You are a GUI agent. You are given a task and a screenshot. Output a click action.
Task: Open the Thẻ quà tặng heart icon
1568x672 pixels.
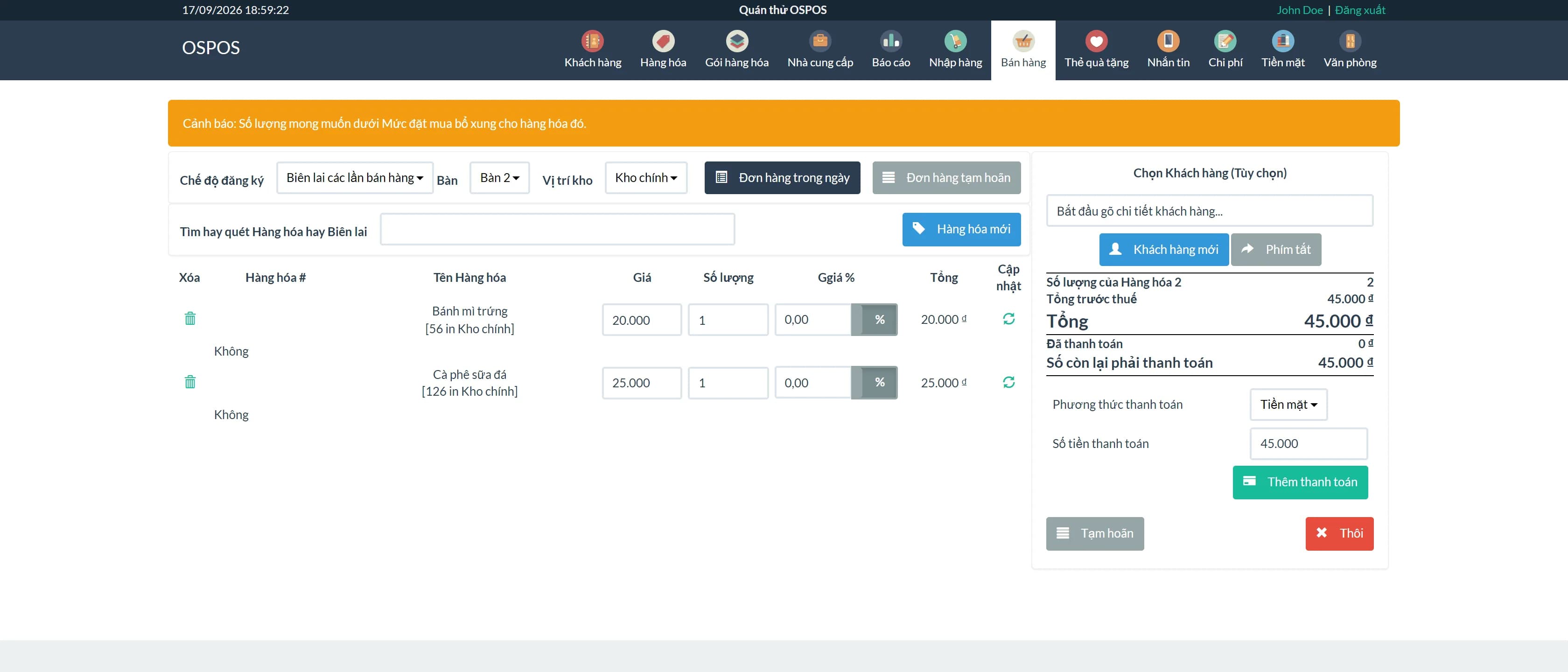tap(1096, 41)
